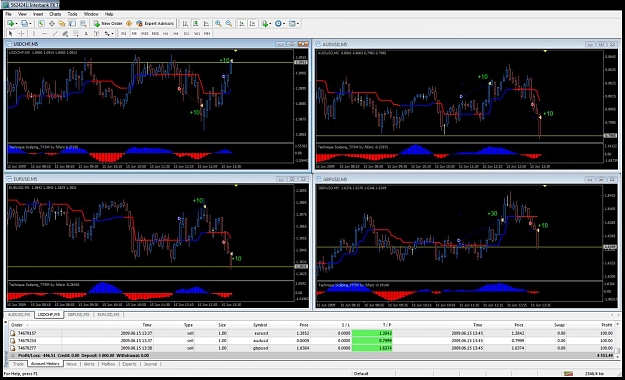This screenshot has height=380, width=625.
Task: Open the Trade tab in Terminal
Action: (x=18, y=364)
